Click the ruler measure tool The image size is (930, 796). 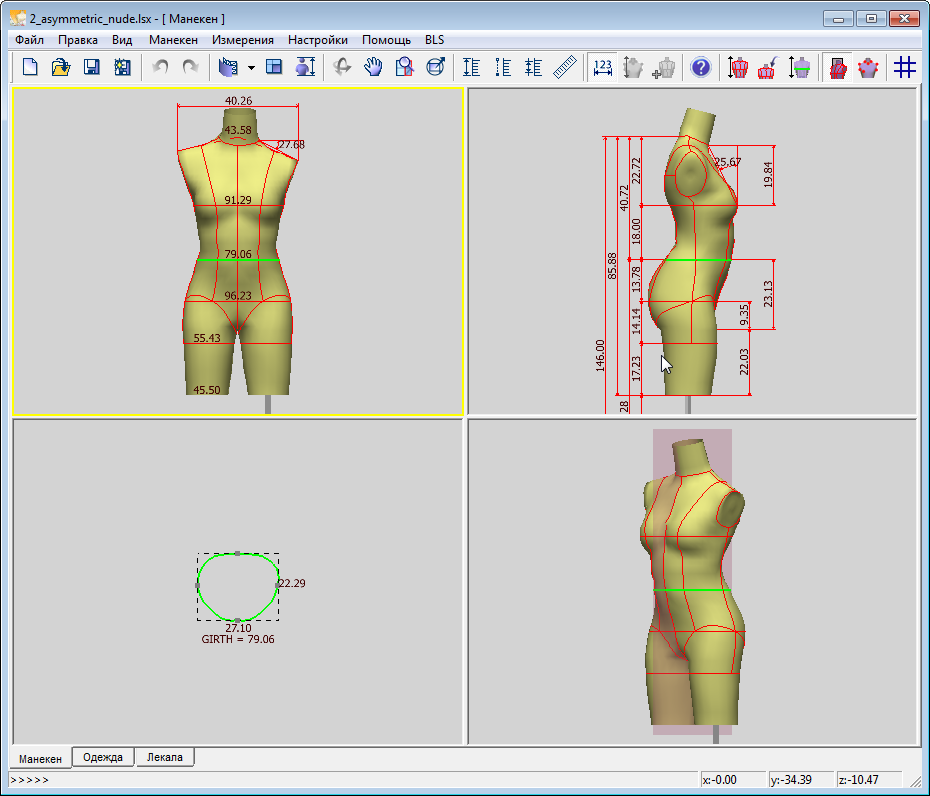(x=566, y=68)
